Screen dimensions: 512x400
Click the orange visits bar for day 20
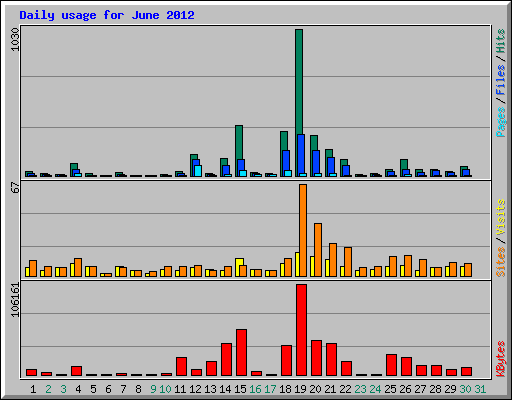[318, 250]
